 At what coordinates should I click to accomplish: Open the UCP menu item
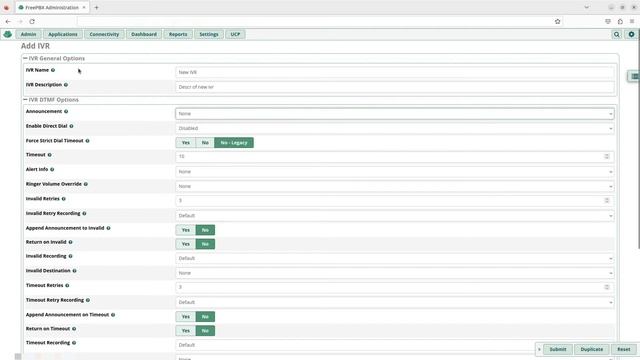[235, 35]
